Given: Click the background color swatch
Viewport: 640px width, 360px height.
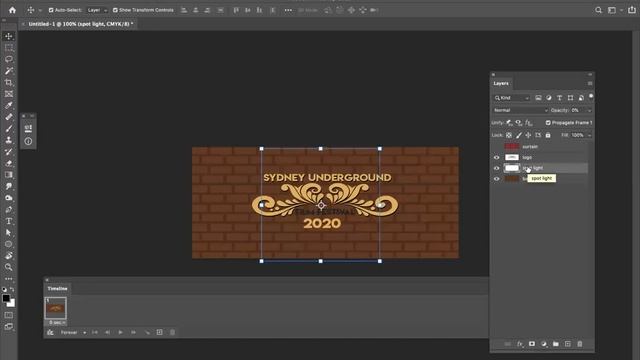Looking at the screenshot, I should (12, 304).
